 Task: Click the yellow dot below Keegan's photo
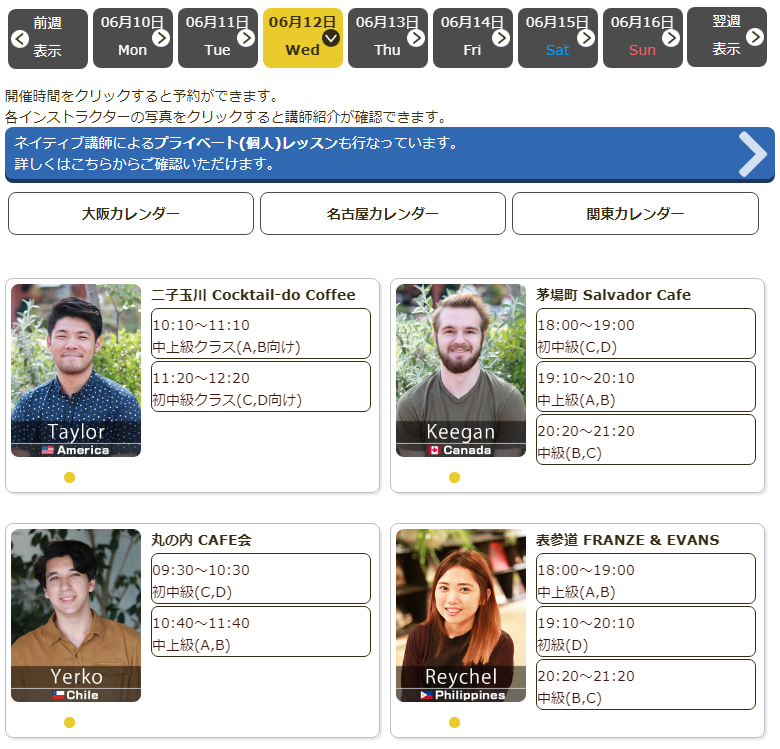coord(454,477)
